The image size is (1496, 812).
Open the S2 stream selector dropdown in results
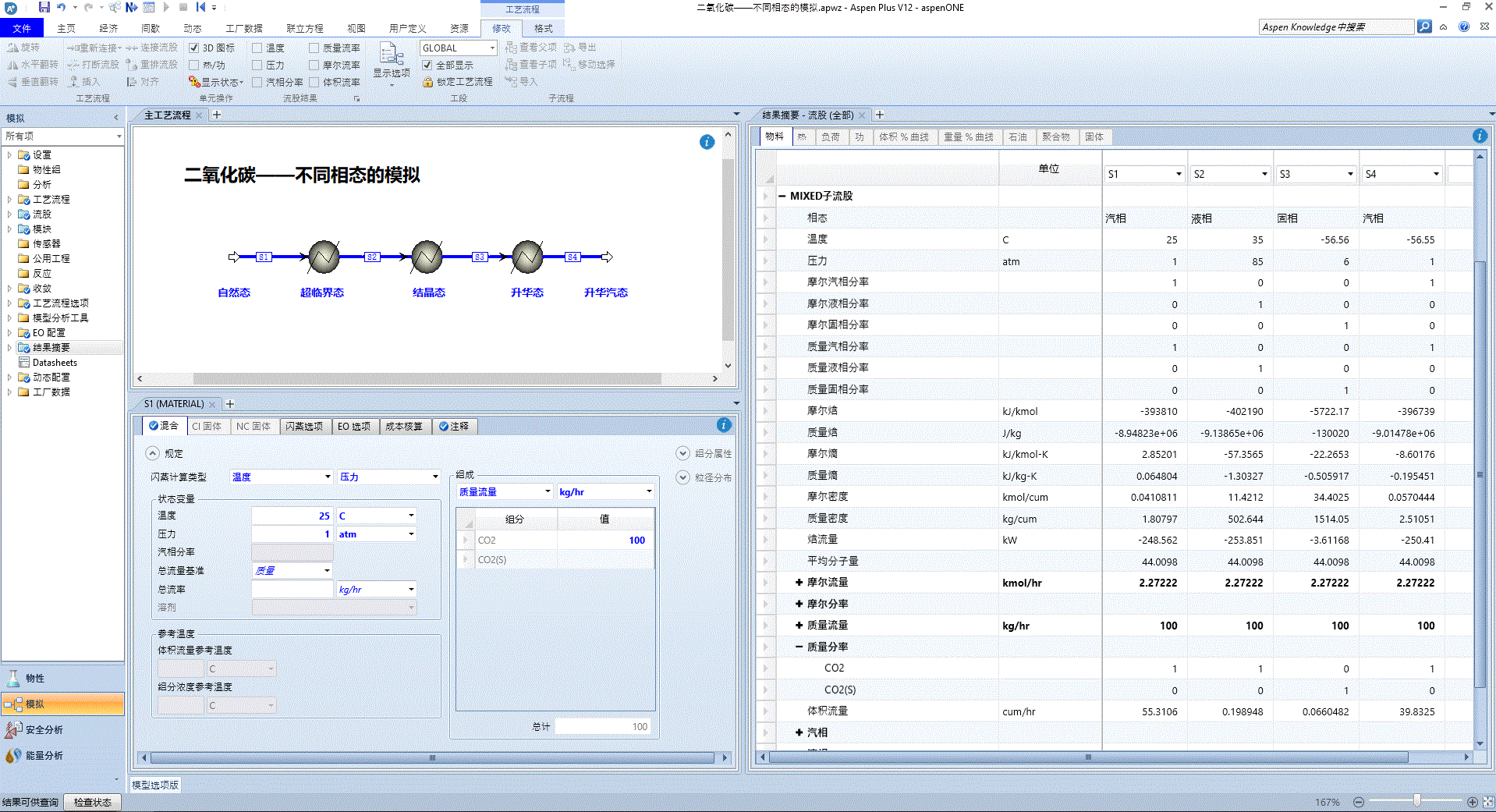(1264, 174)
